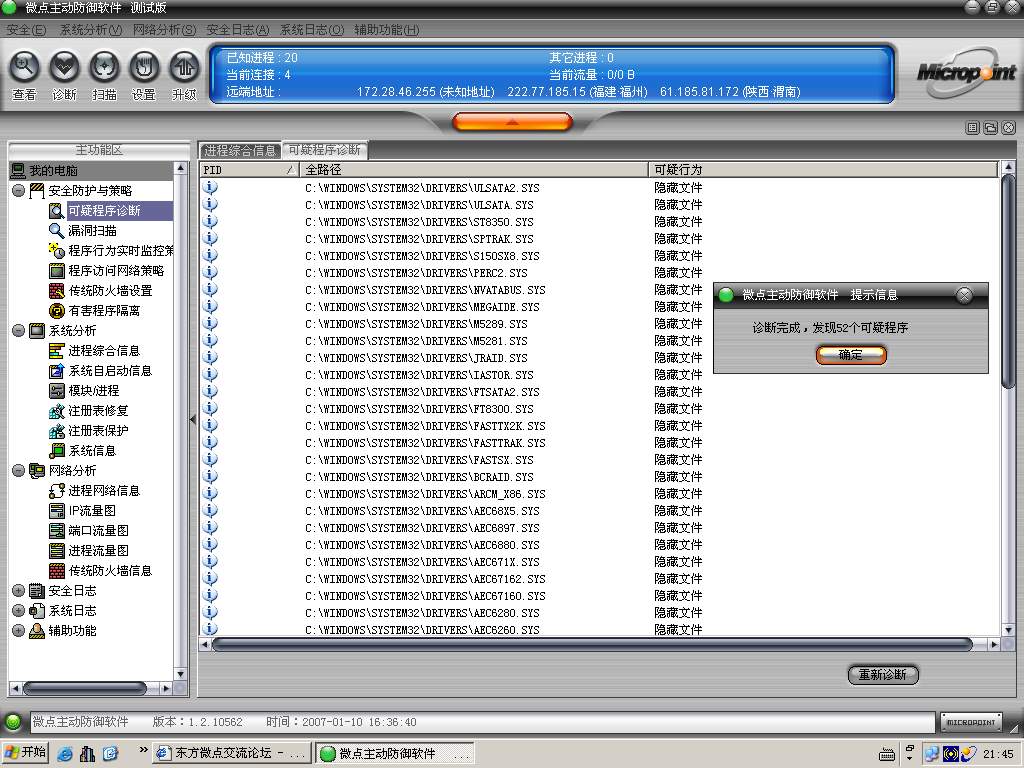Click the list horizontal scrollbar thumb

(x=592, y=645)
